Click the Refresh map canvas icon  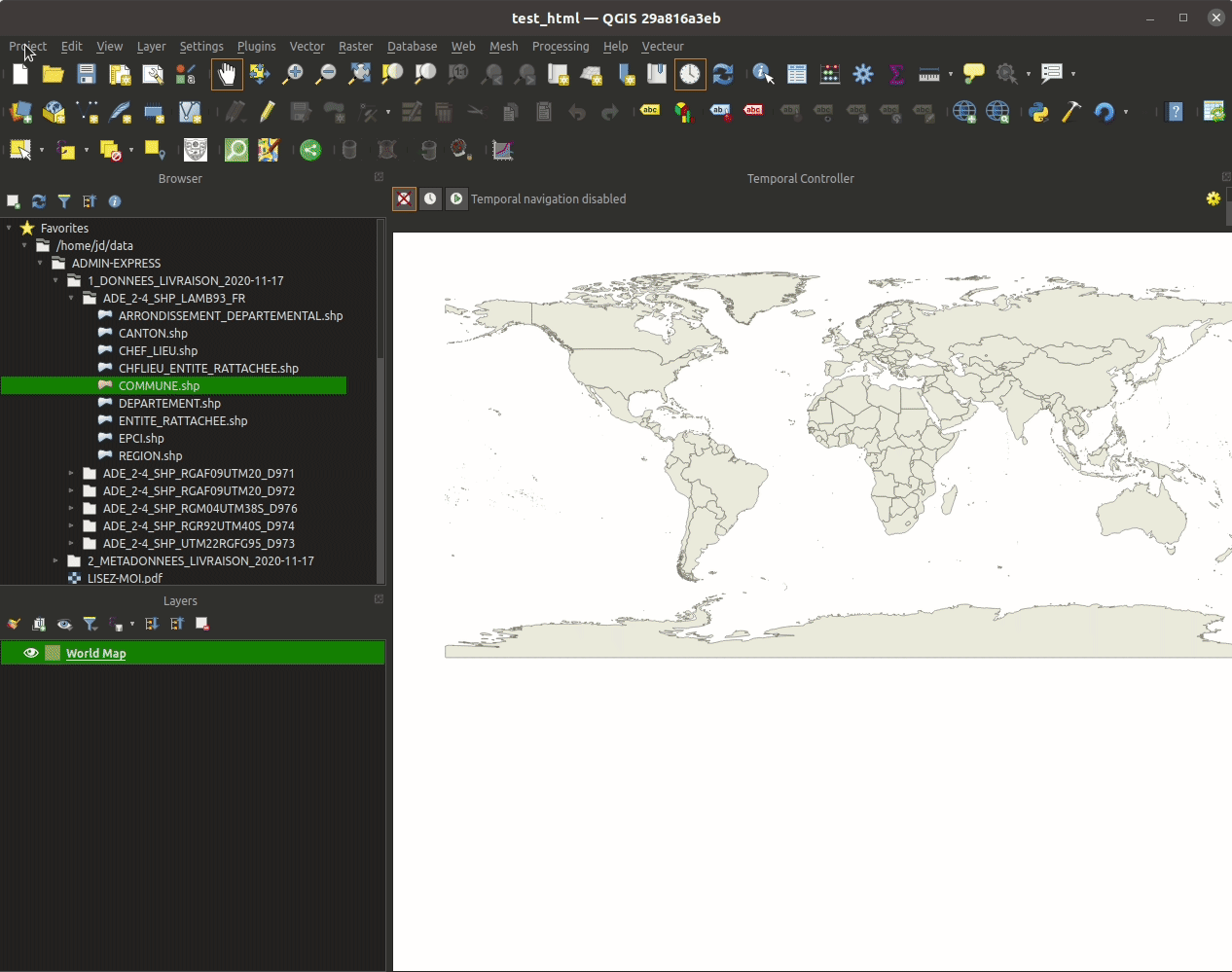[x=722, y=74]
